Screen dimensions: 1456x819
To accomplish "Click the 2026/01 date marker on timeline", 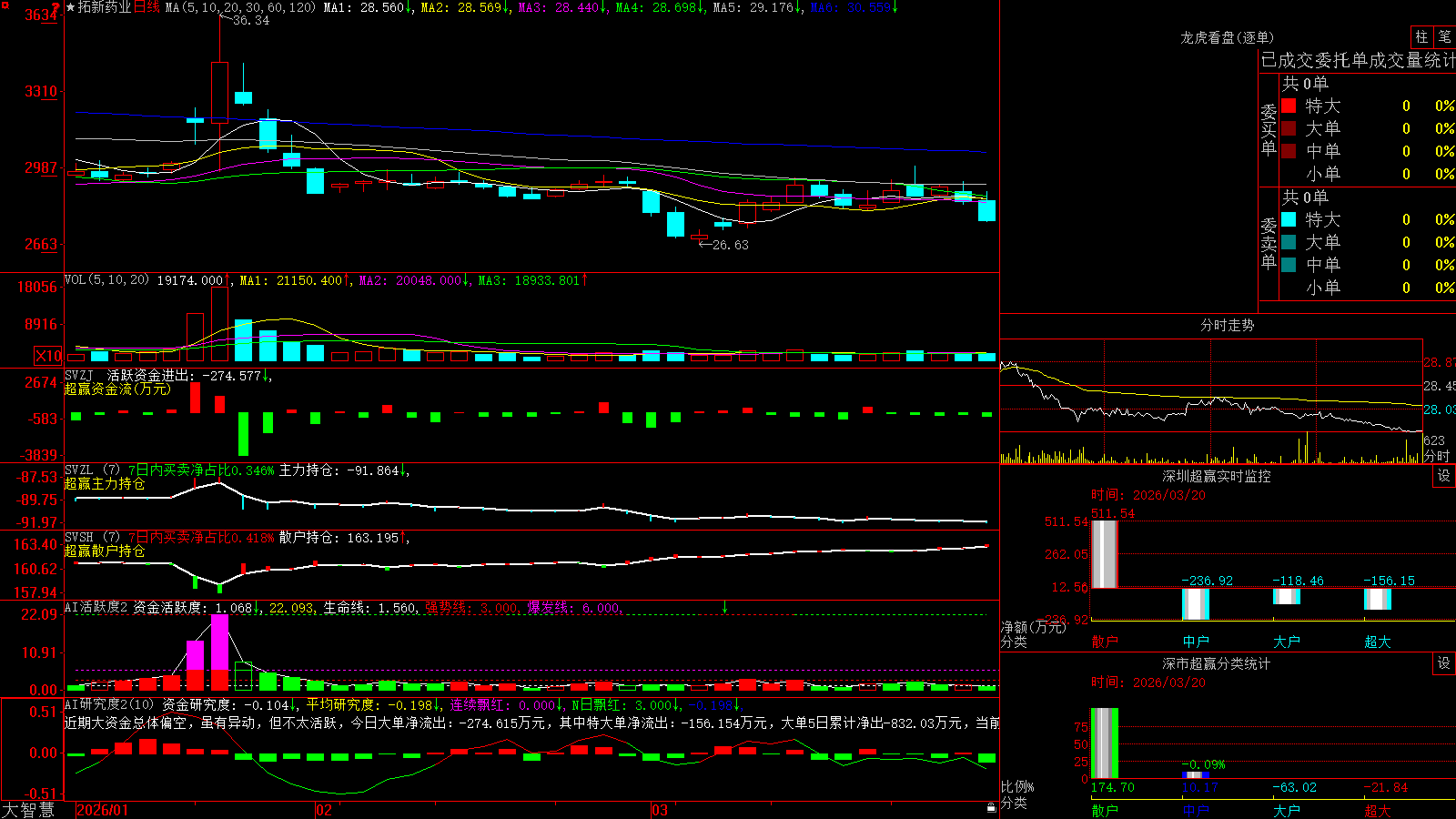I will 102,810.
